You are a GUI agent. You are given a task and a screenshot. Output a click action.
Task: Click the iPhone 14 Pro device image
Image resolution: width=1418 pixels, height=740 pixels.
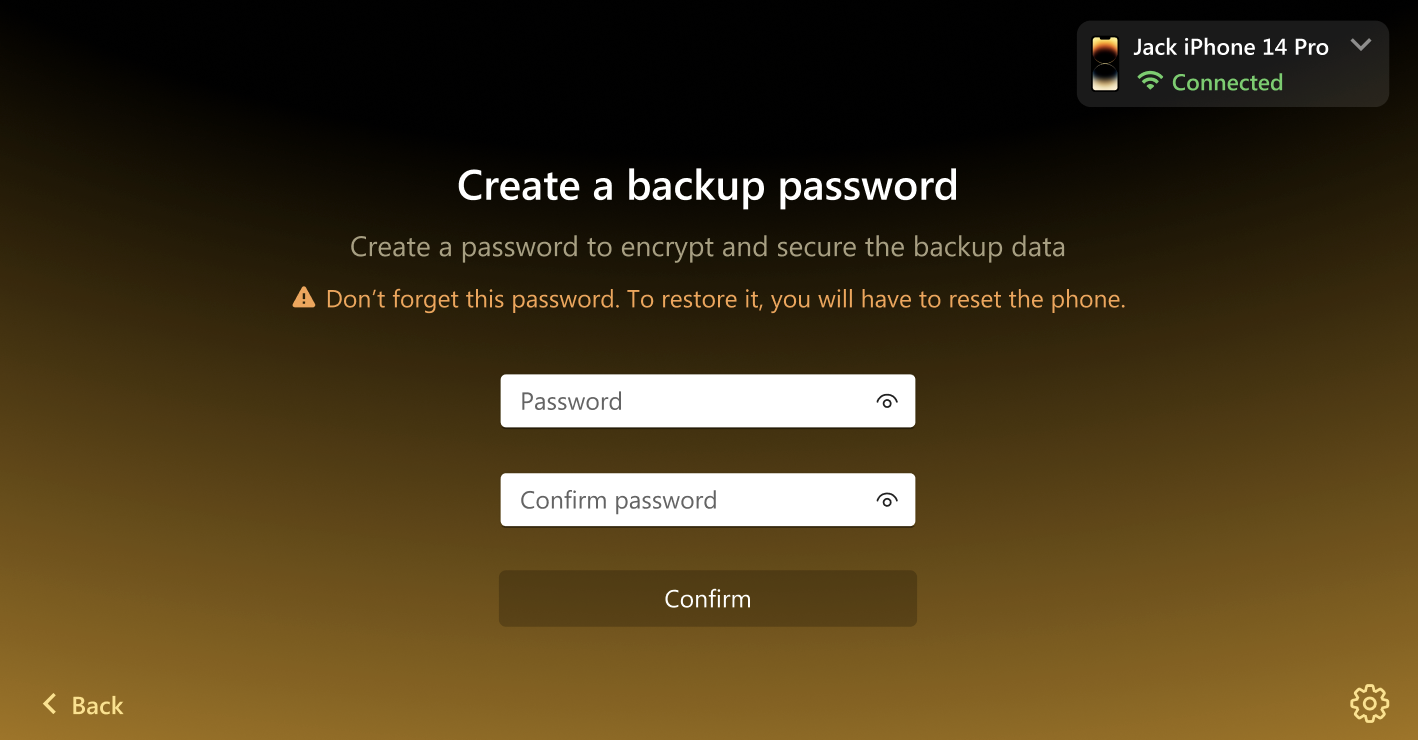pyautogui.click(x=1105, y=64)
